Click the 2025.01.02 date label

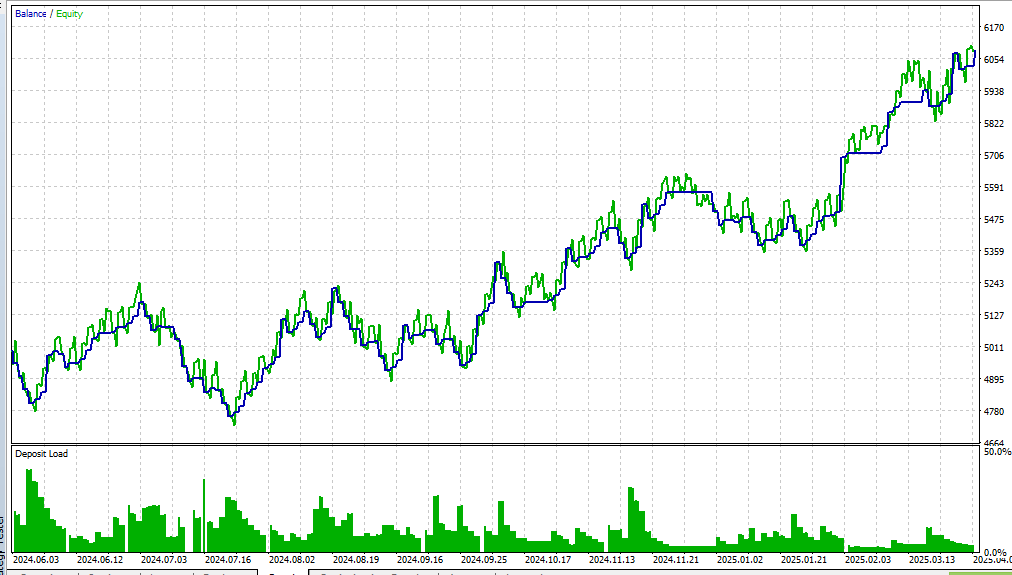click(x=740, y=560)
